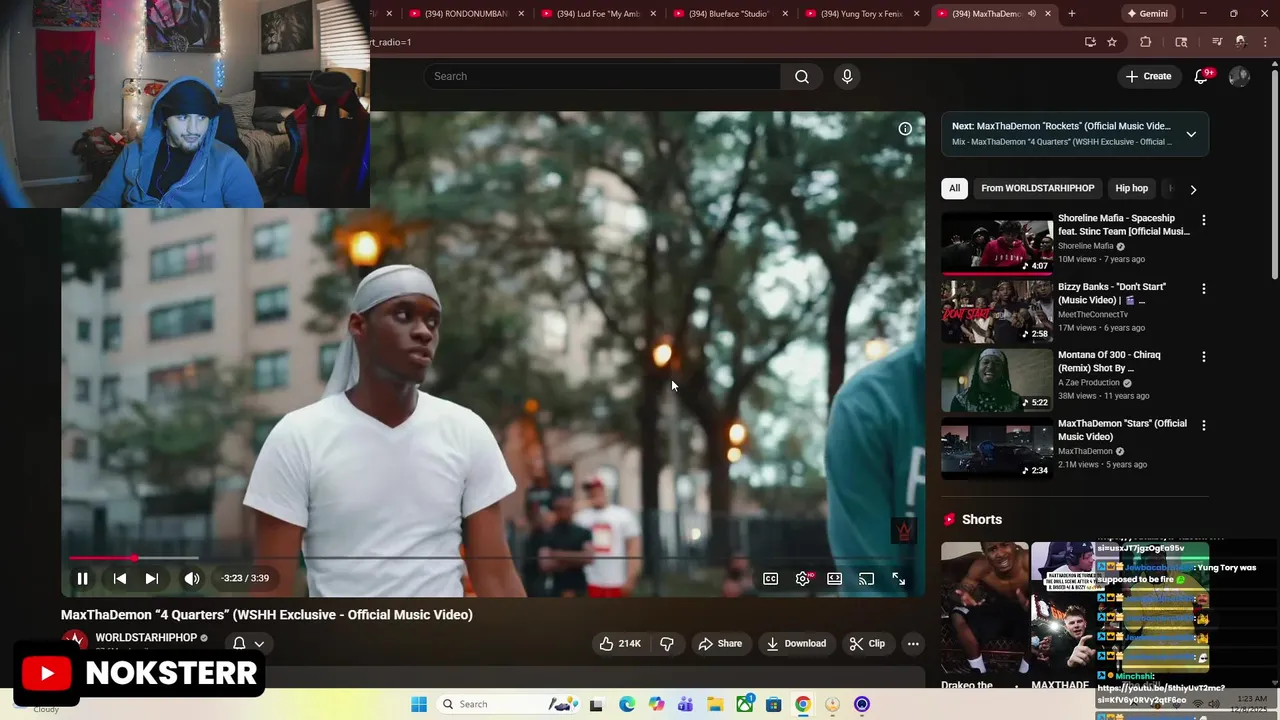Share the video

720,643
